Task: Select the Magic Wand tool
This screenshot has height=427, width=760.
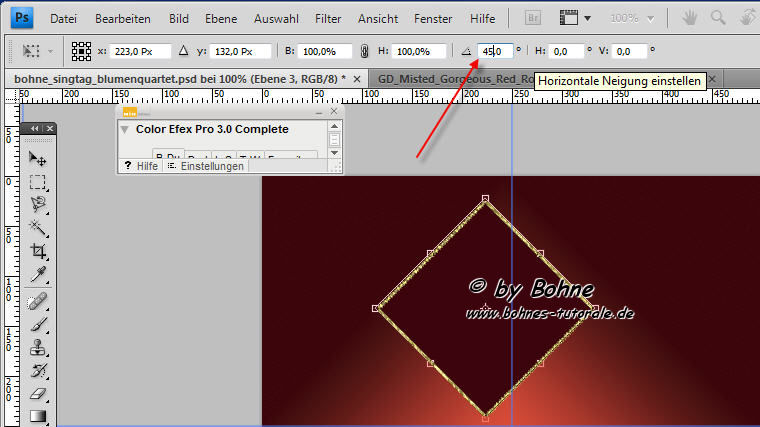Action: [x=38, y=228]
